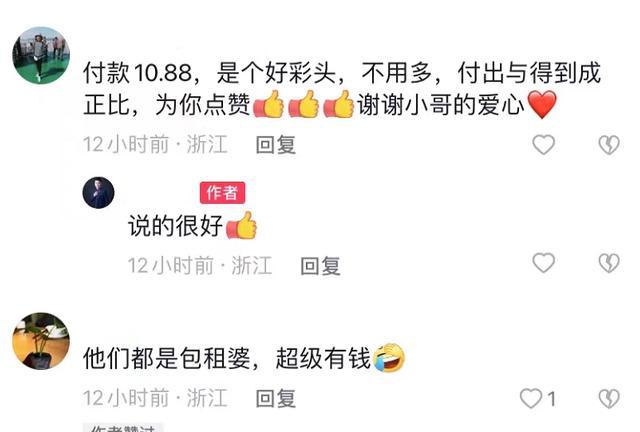Reply to the 付款10.88 comment via 回复

coord(276,145)
